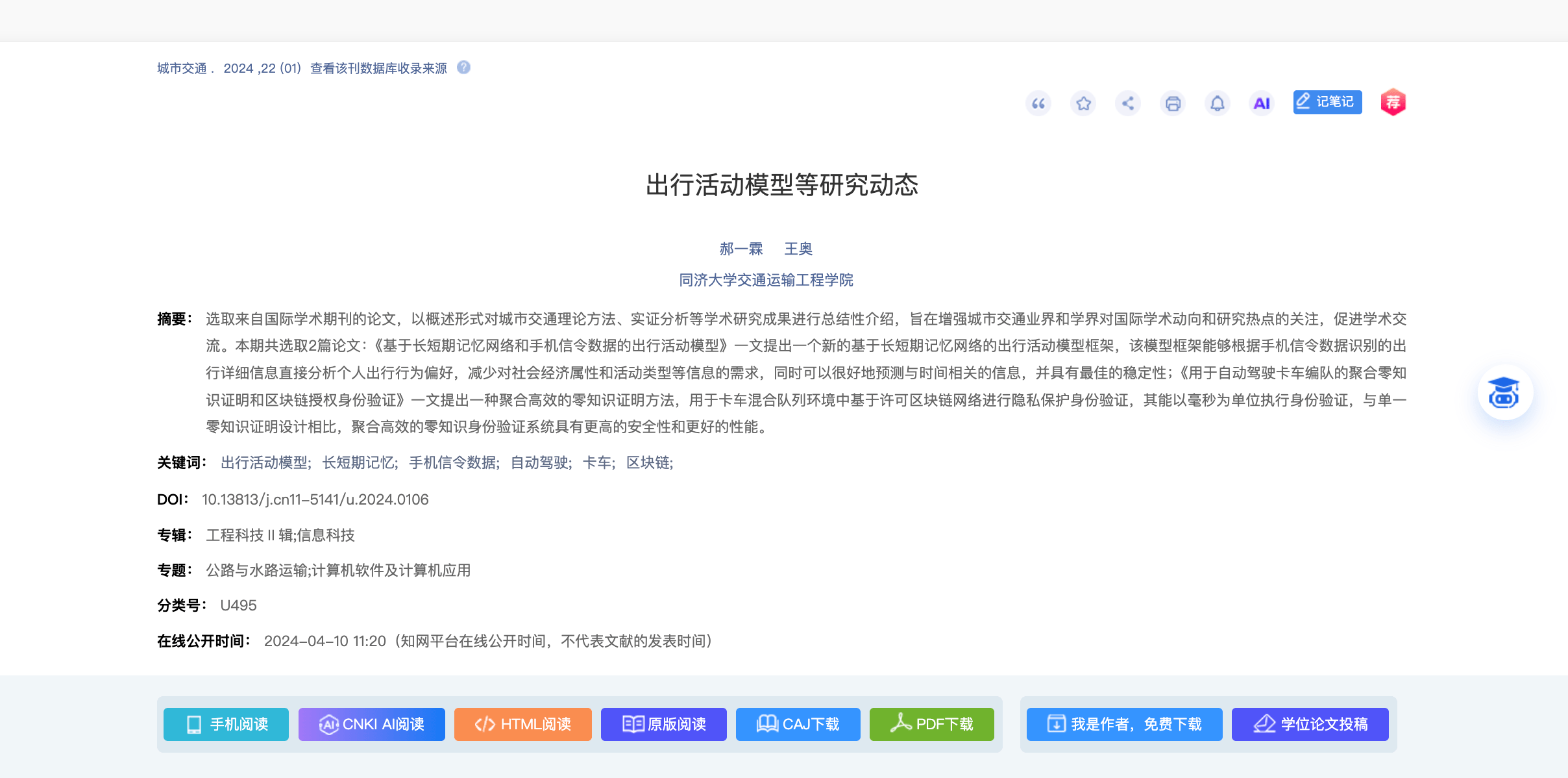Click the keyword 长短期记忆

click(x=358, y=462)
